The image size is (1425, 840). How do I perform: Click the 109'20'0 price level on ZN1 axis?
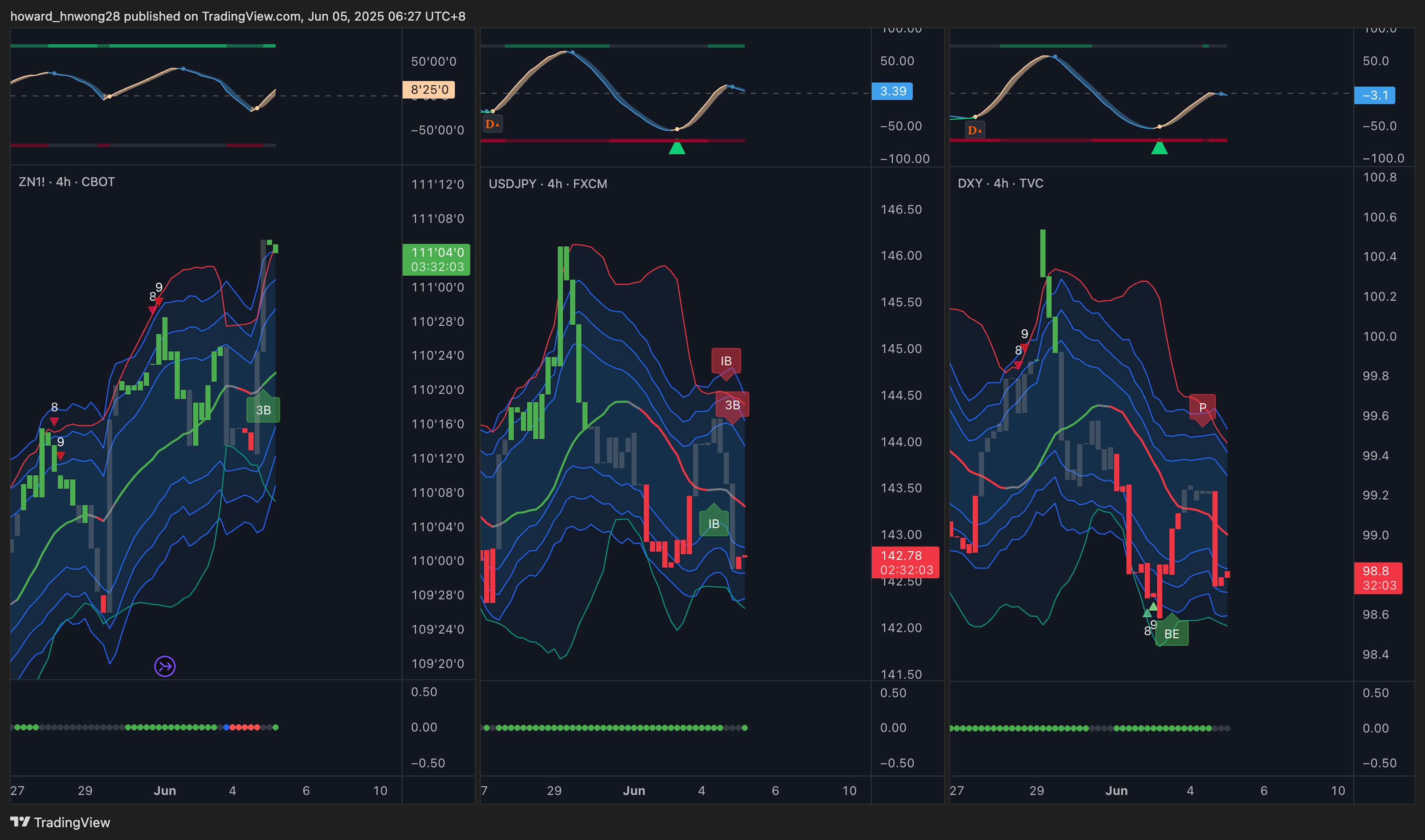437,663
